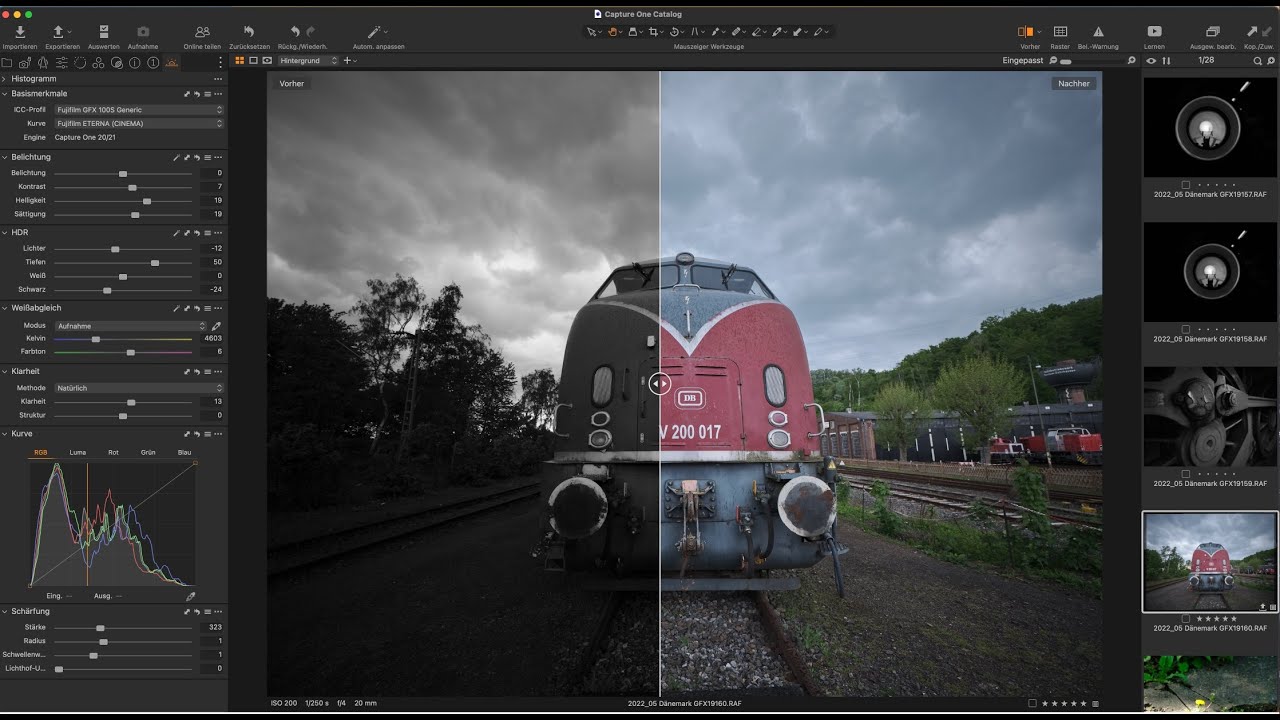Image resolution: width=1280 pixels, height=720 pixels.
Task: Click search icon in browser header
Action: click(x=1258, y=61)
